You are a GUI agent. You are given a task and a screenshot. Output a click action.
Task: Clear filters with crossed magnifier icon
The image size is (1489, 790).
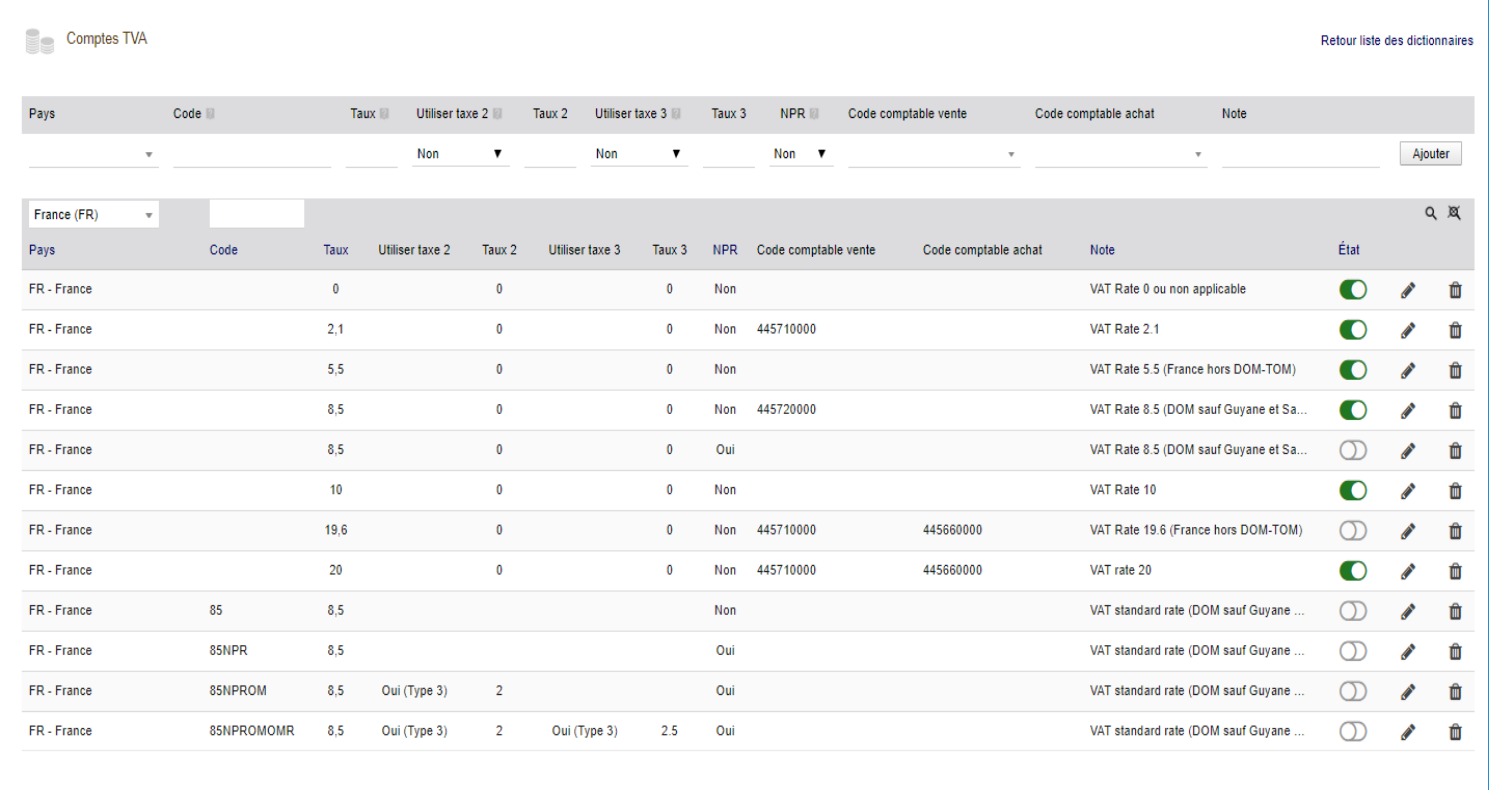(x=1454, y=213)
